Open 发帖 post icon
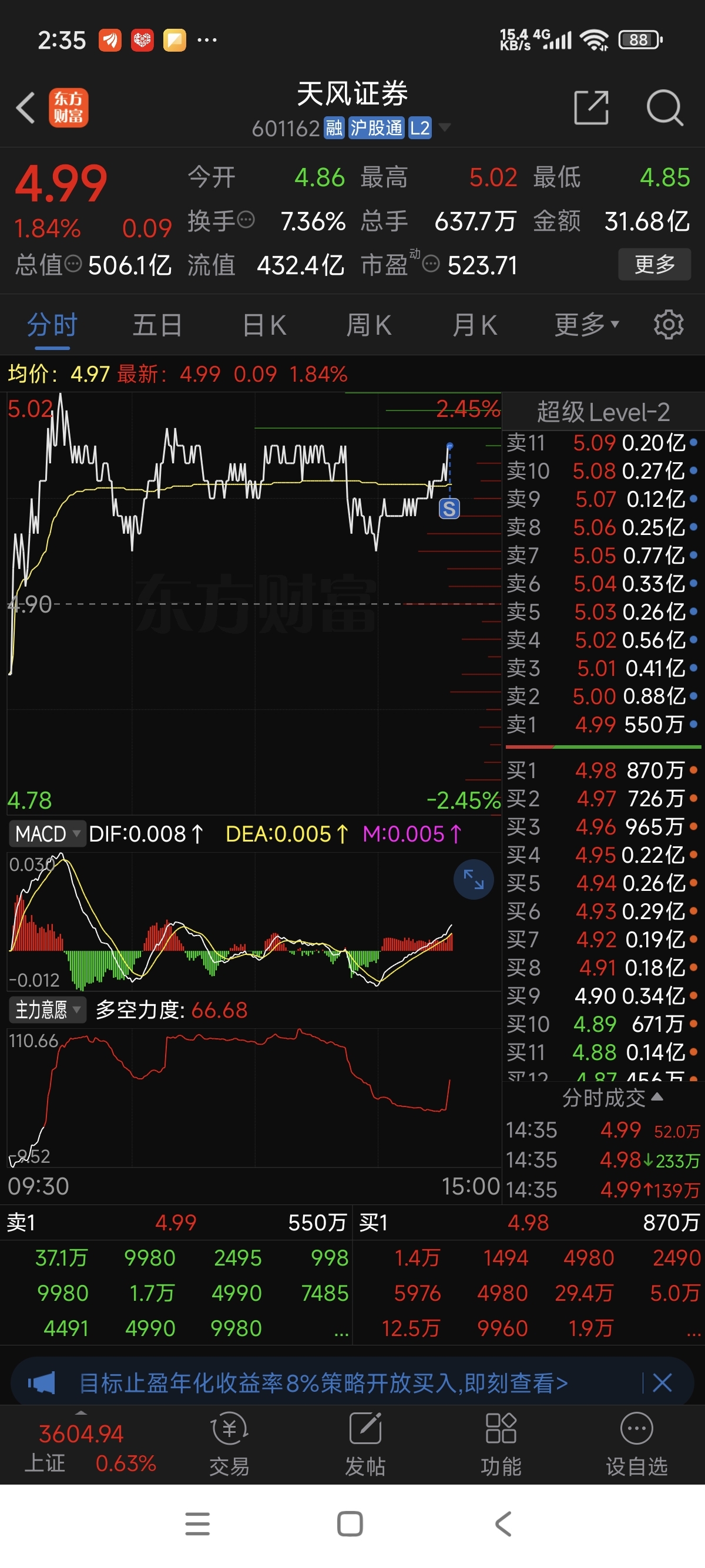The width and height of the screenshot is (705, 1568). tap(365, 1444)
